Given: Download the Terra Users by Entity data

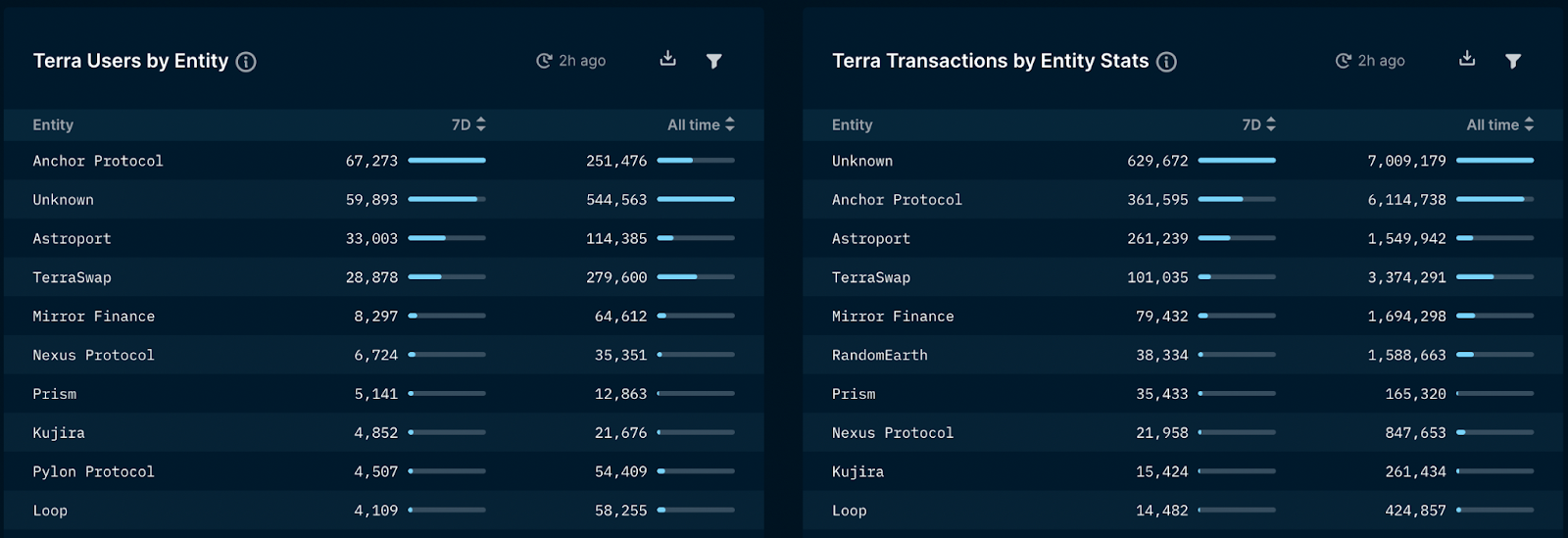Looking at the screenshot, I should pos(667,59).
